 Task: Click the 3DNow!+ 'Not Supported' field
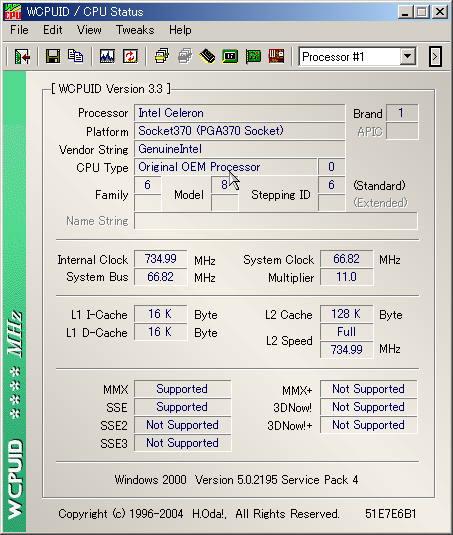(369, 425)
